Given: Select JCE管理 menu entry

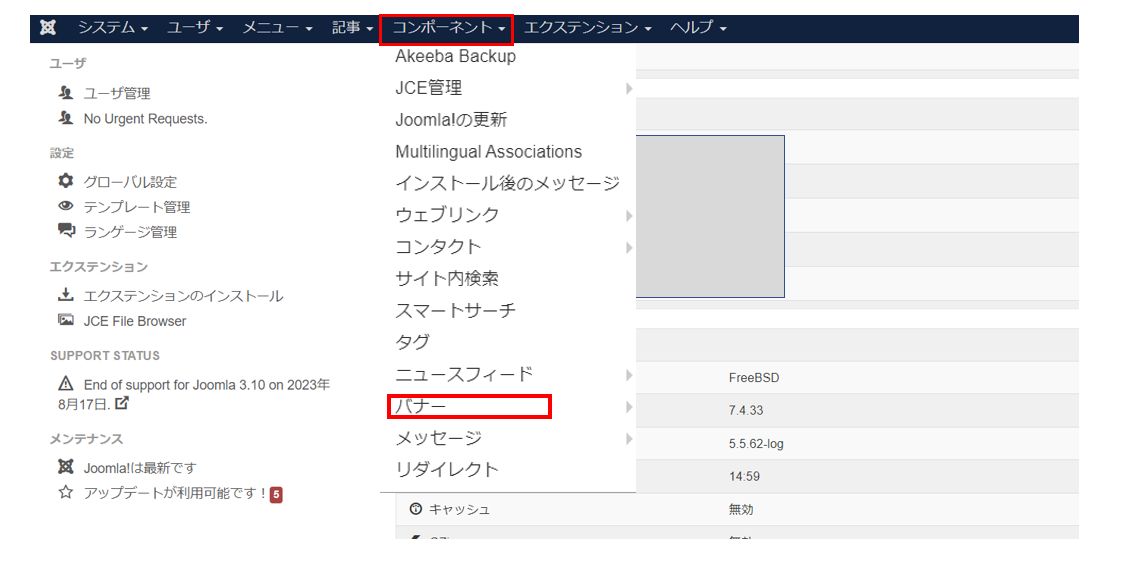Looking at the screenshot, I should (x=429, y=88).
